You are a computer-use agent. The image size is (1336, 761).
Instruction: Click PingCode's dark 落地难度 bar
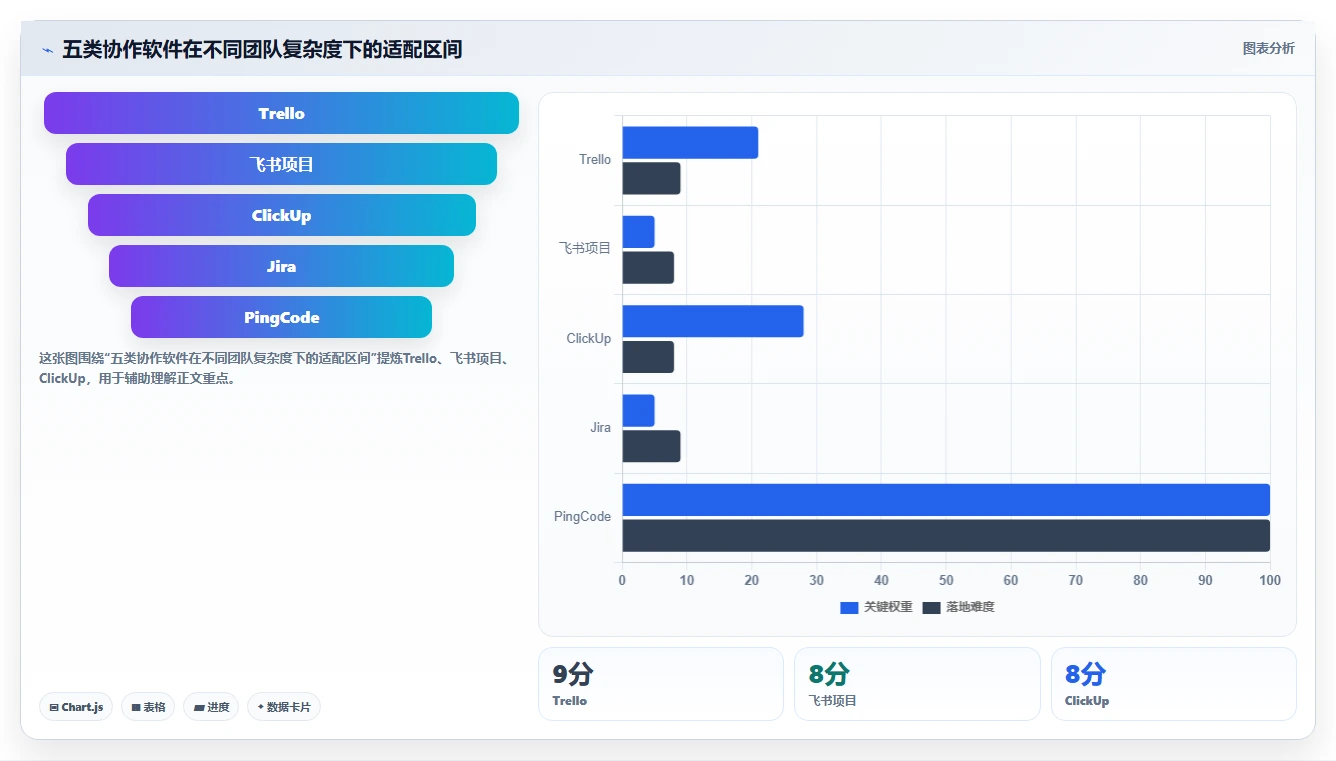click(946, 535)
